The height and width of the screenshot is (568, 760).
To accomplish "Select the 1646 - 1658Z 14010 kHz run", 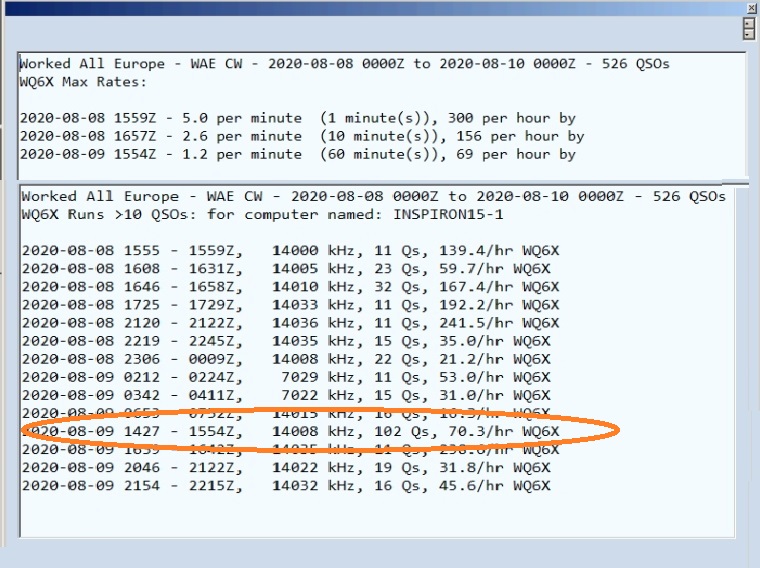I will [290, 287].
